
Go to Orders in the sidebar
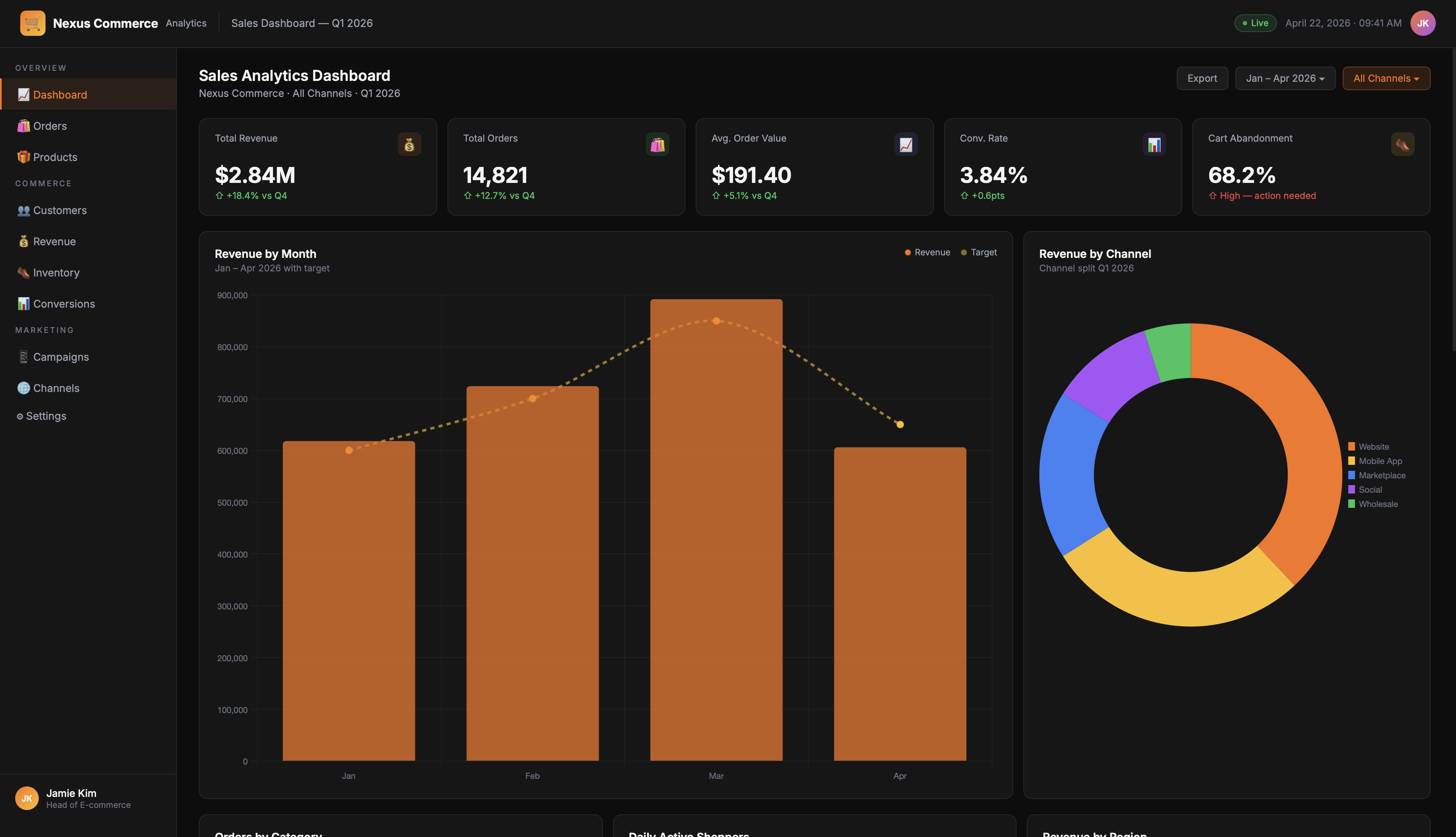pos(88,126)
